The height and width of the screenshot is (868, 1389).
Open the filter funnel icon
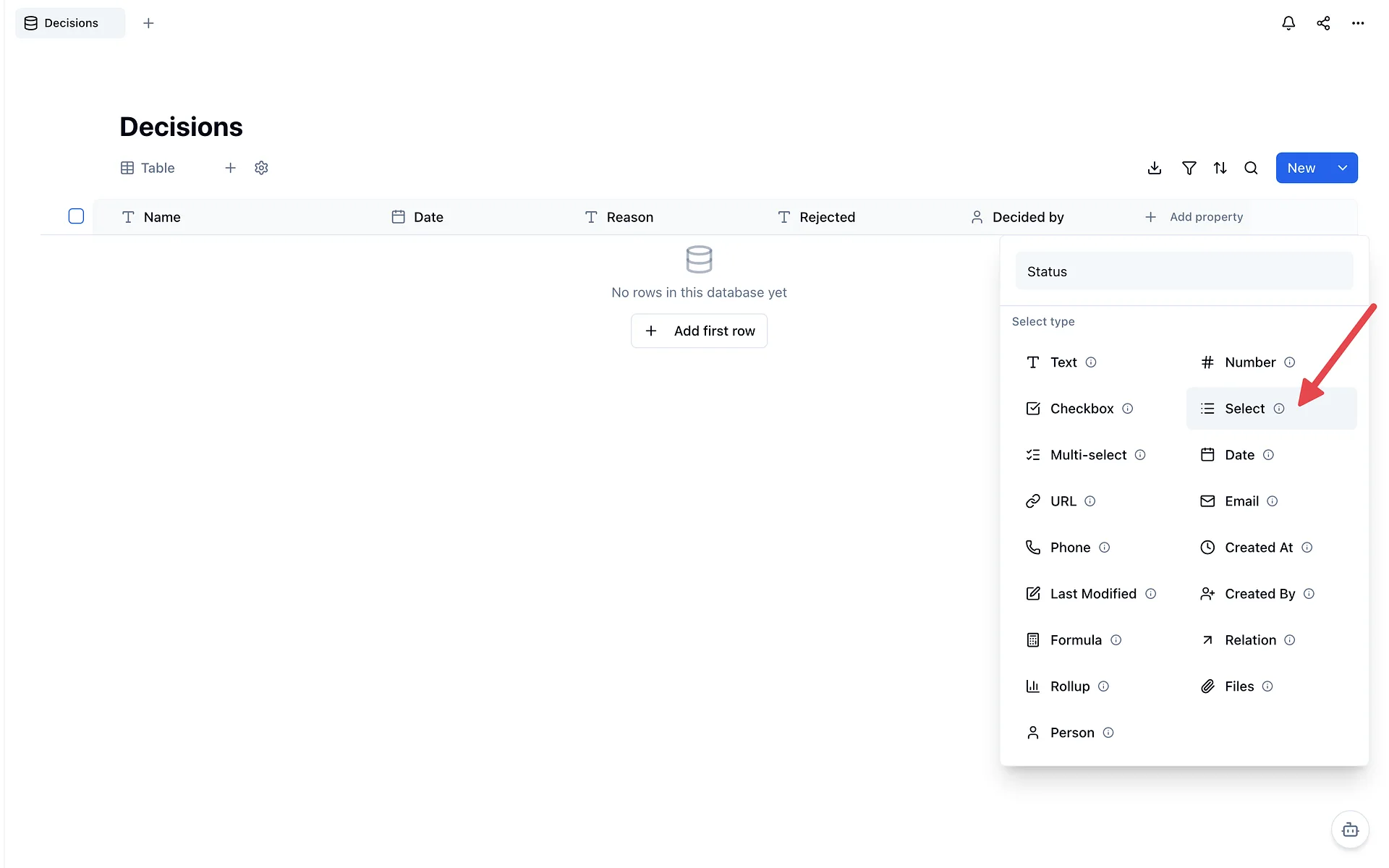[1189, 168]
